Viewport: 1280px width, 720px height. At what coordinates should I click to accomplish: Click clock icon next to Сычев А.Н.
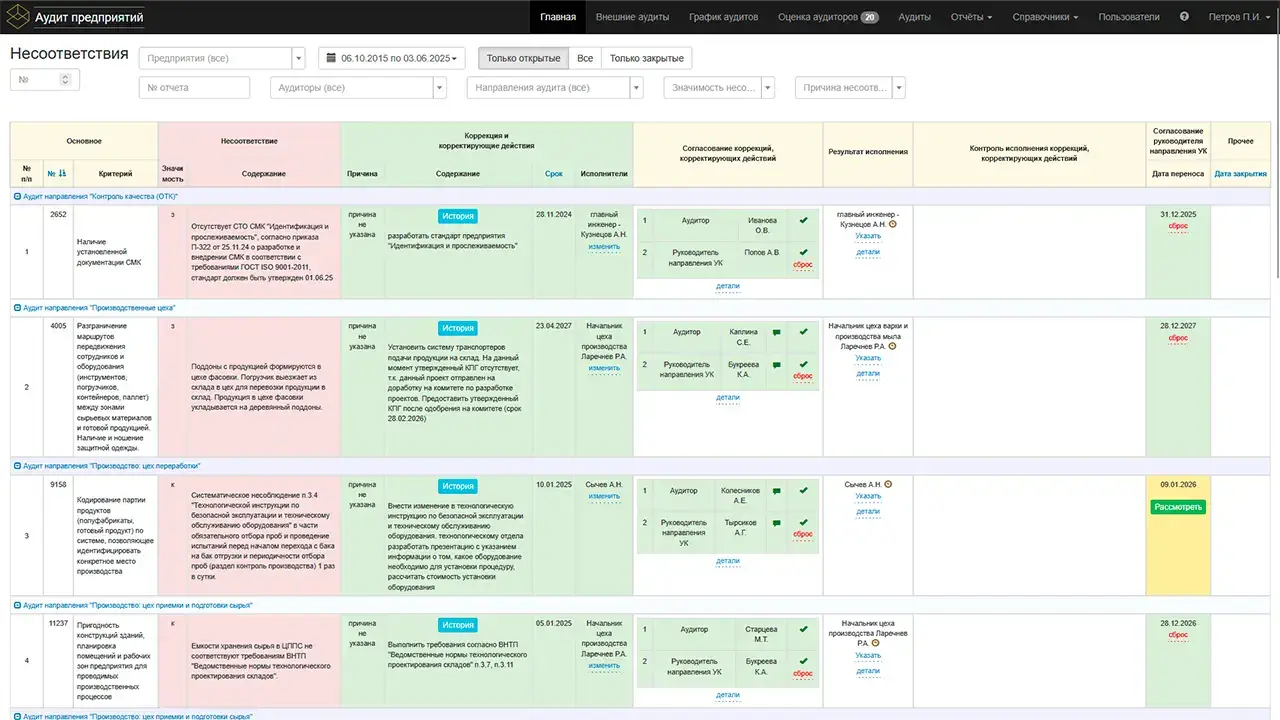(888, 485)
